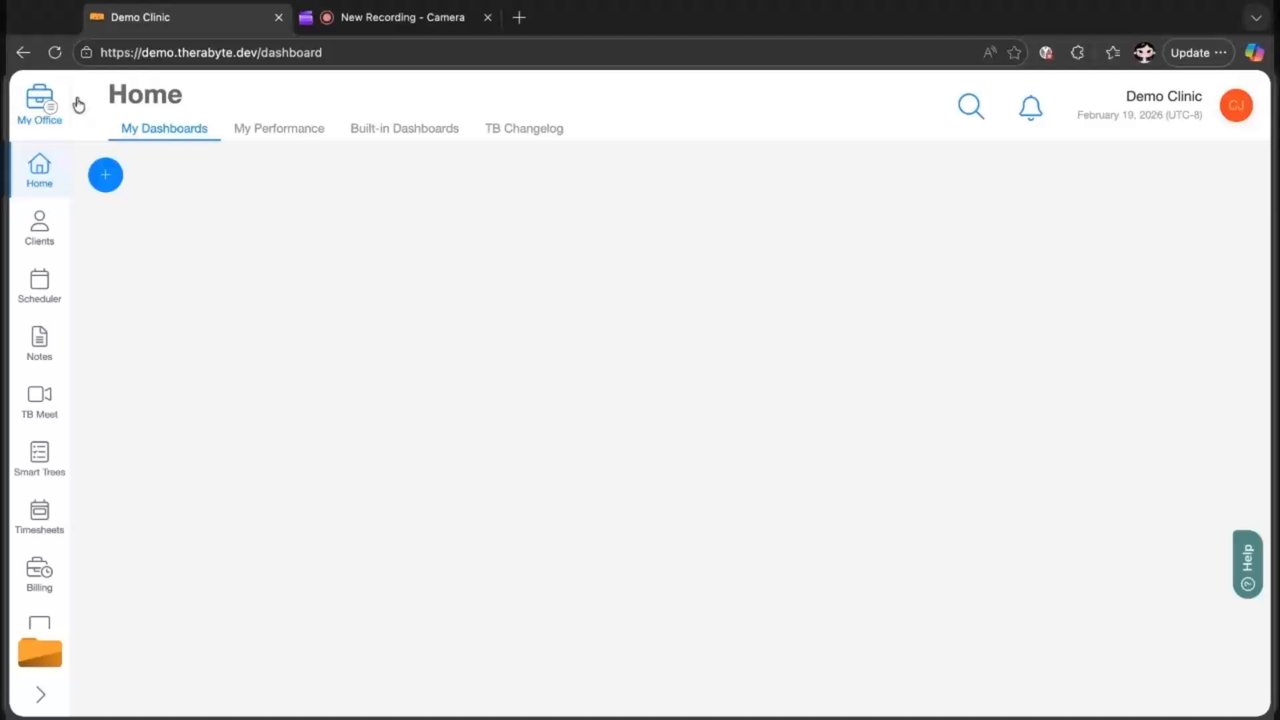
Task: Open browser extensions puzzle icon
Action: pos(1077,52)
